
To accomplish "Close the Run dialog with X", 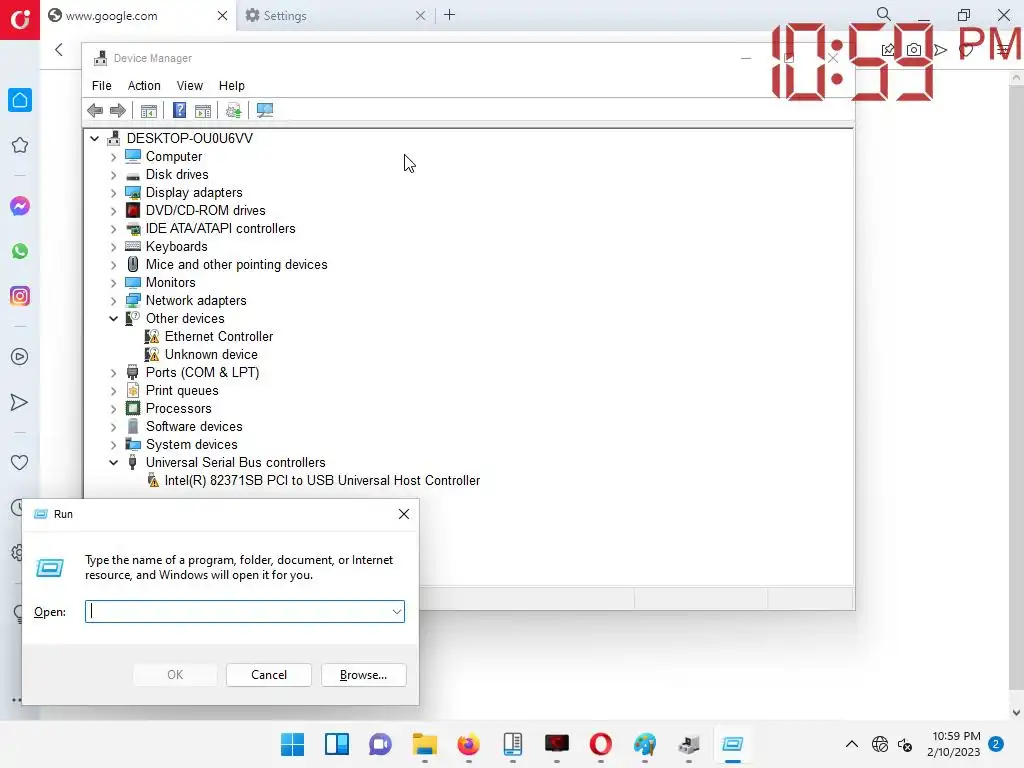I will pyautogui.click(x=404, y=514).
